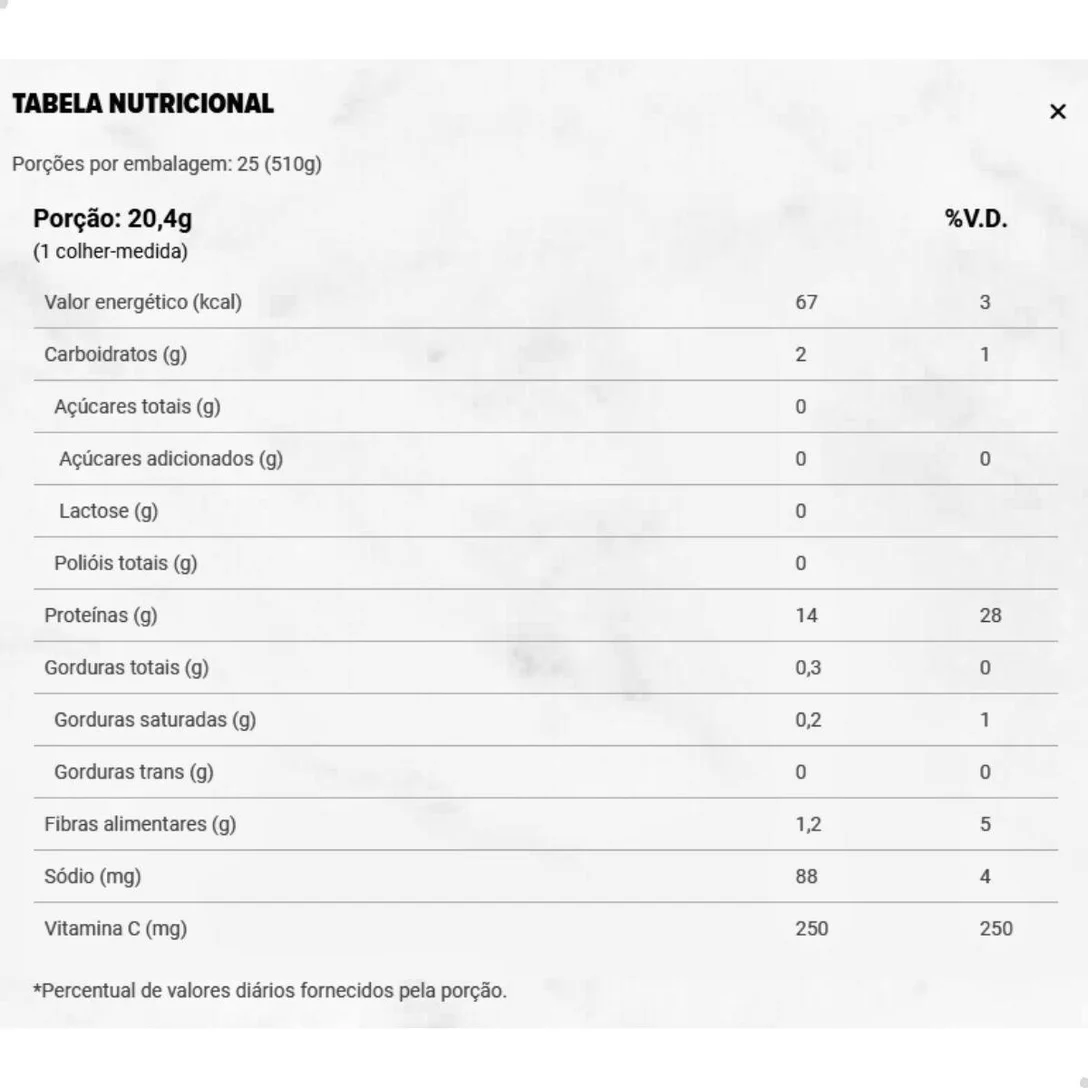This screenshot has width=1088, height=1088.
Task: Click the Polióis totais (g) label
Action: (126, 563)
